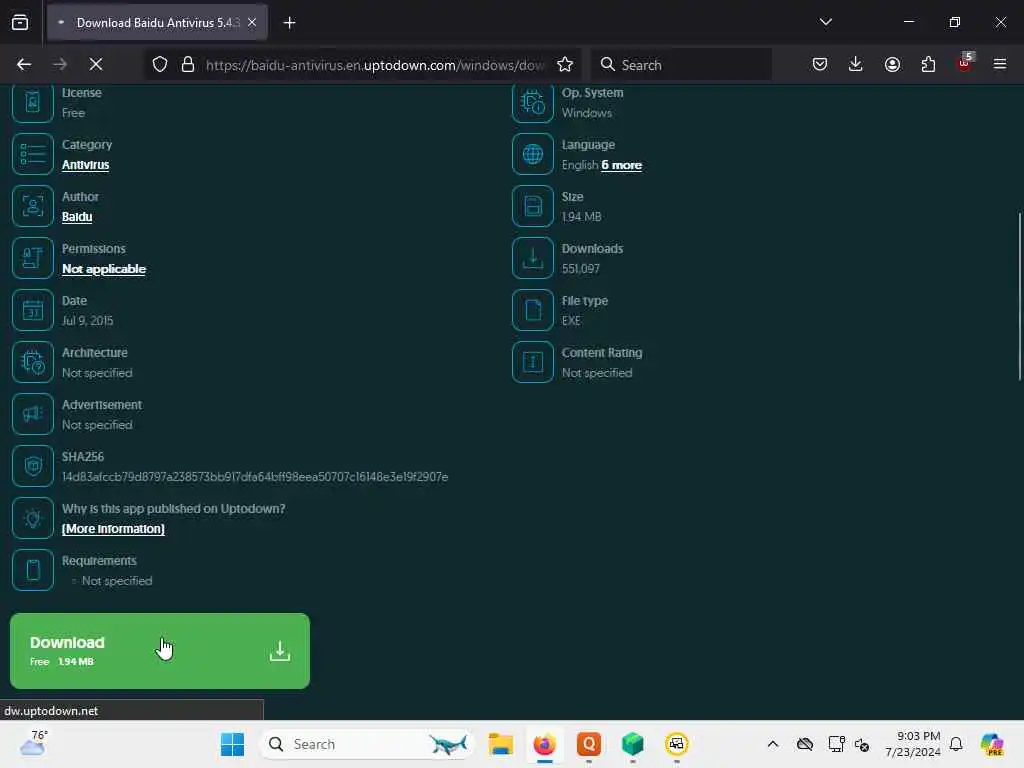The width and height of the screenshot is (1024, 768).
Task: Open the notifications bell
Action: pos(956,744)
